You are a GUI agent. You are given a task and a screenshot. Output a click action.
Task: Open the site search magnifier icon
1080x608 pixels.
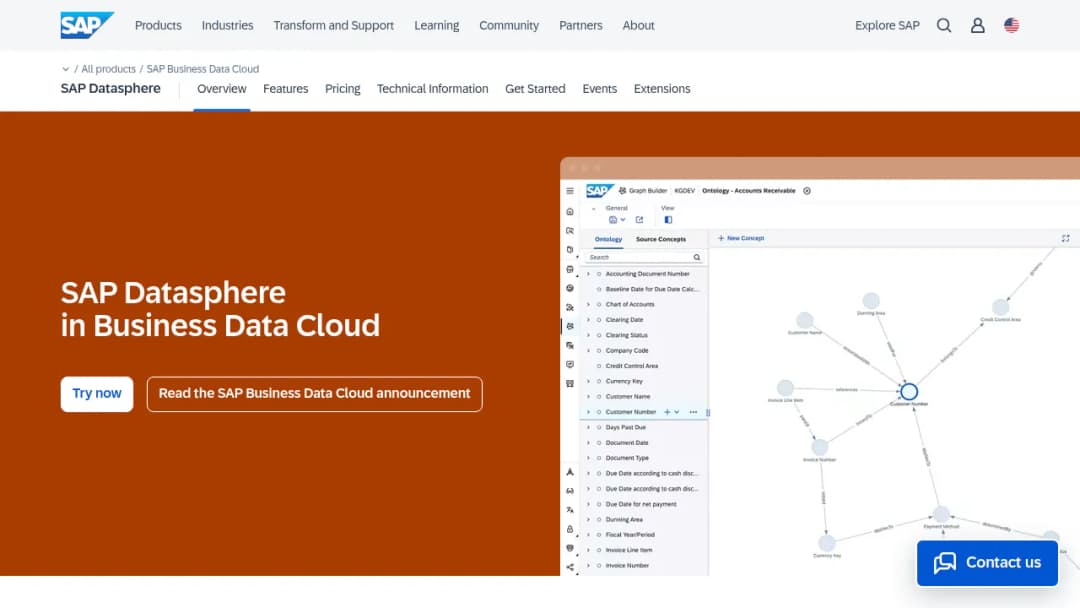(944, 25)
